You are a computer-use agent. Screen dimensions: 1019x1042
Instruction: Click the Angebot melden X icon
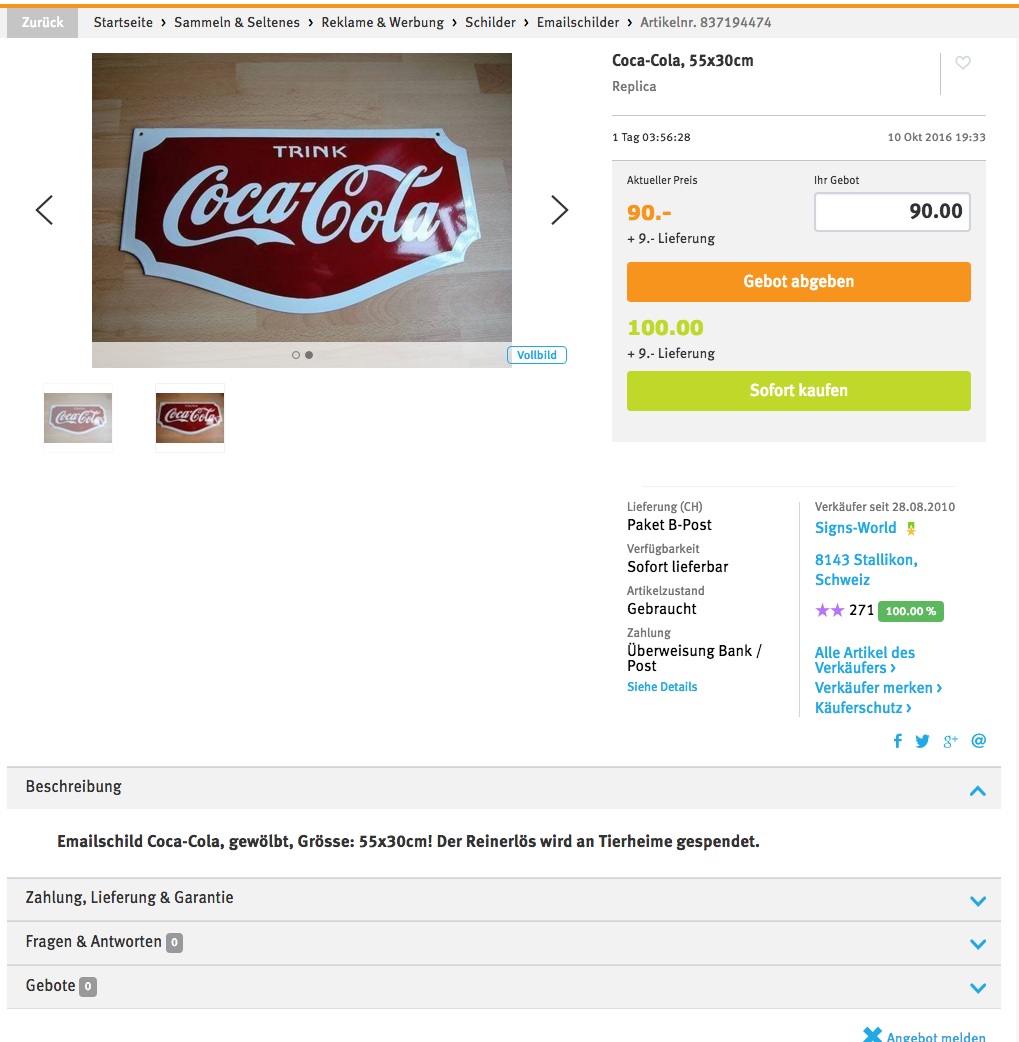point(872,1035)
